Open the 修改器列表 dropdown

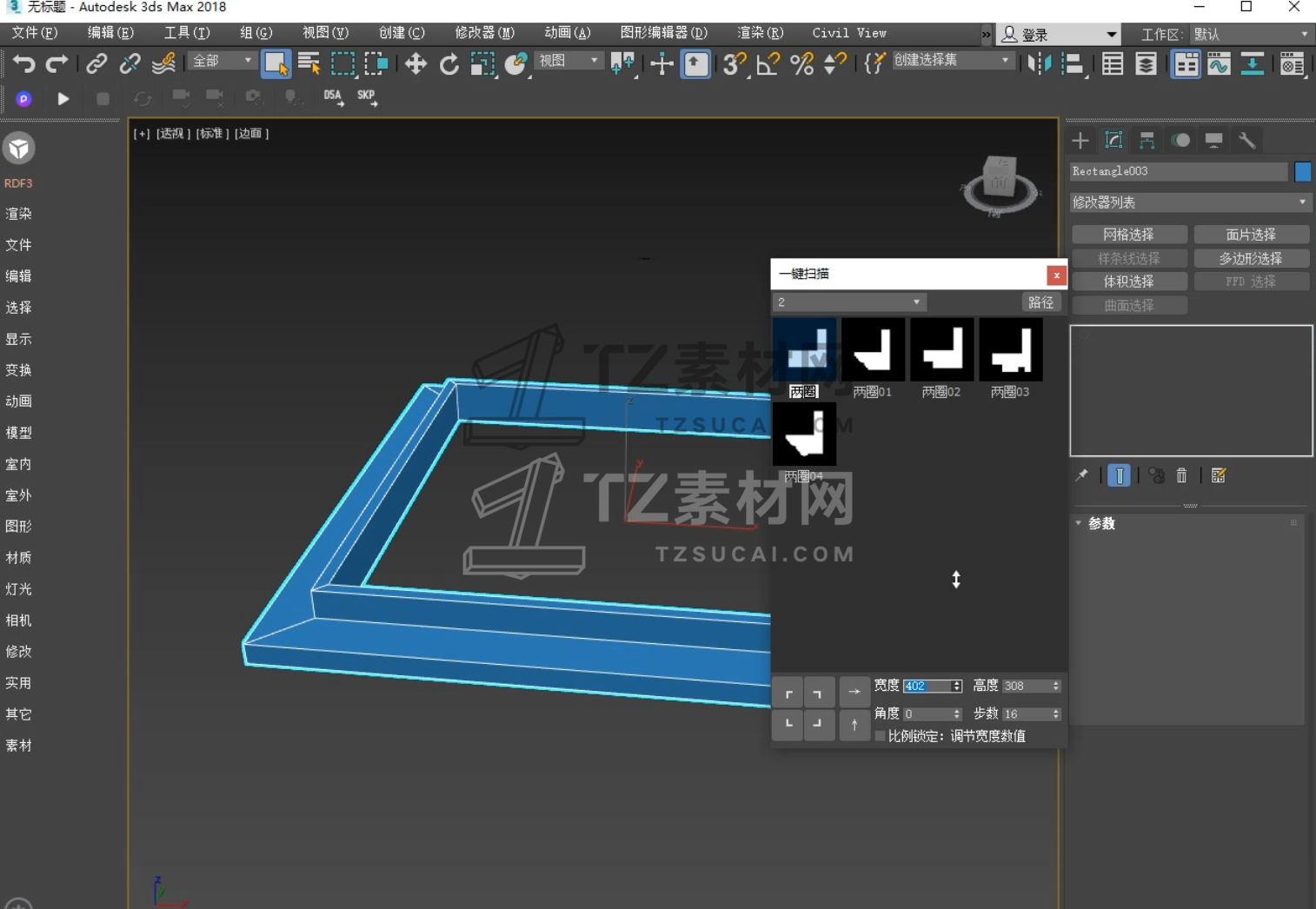(x=1190, y=202)
